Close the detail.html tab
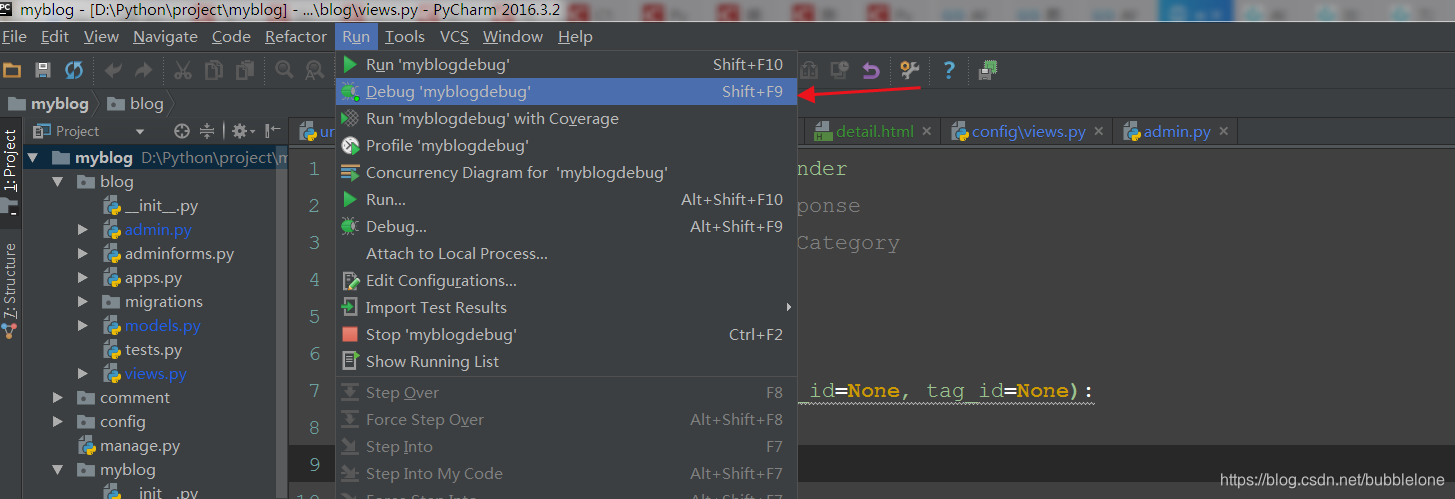The width and height of the screenshot is (1455, 499). (927, 131)
